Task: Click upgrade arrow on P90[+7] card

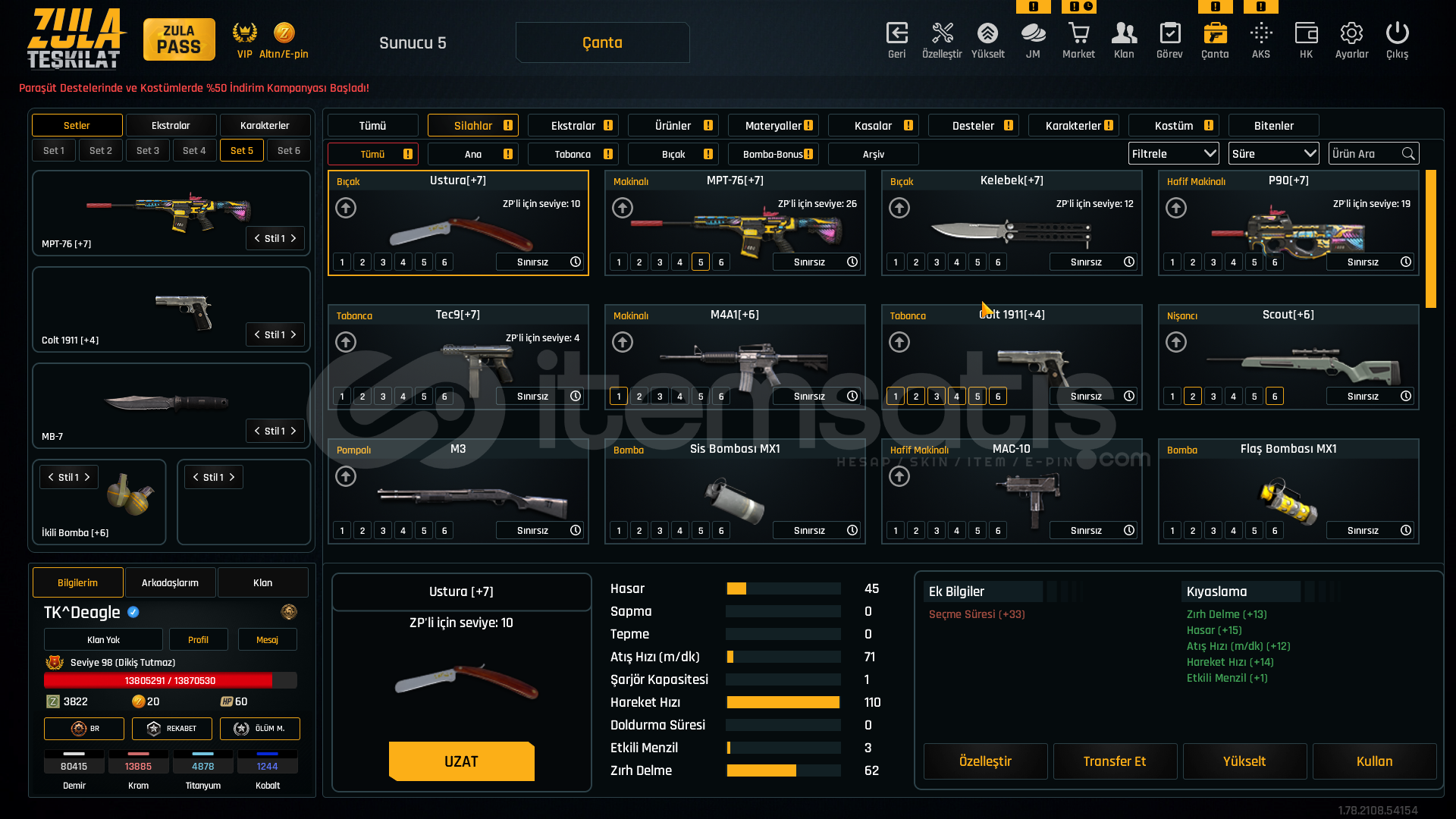Action: pos(1176,208)
